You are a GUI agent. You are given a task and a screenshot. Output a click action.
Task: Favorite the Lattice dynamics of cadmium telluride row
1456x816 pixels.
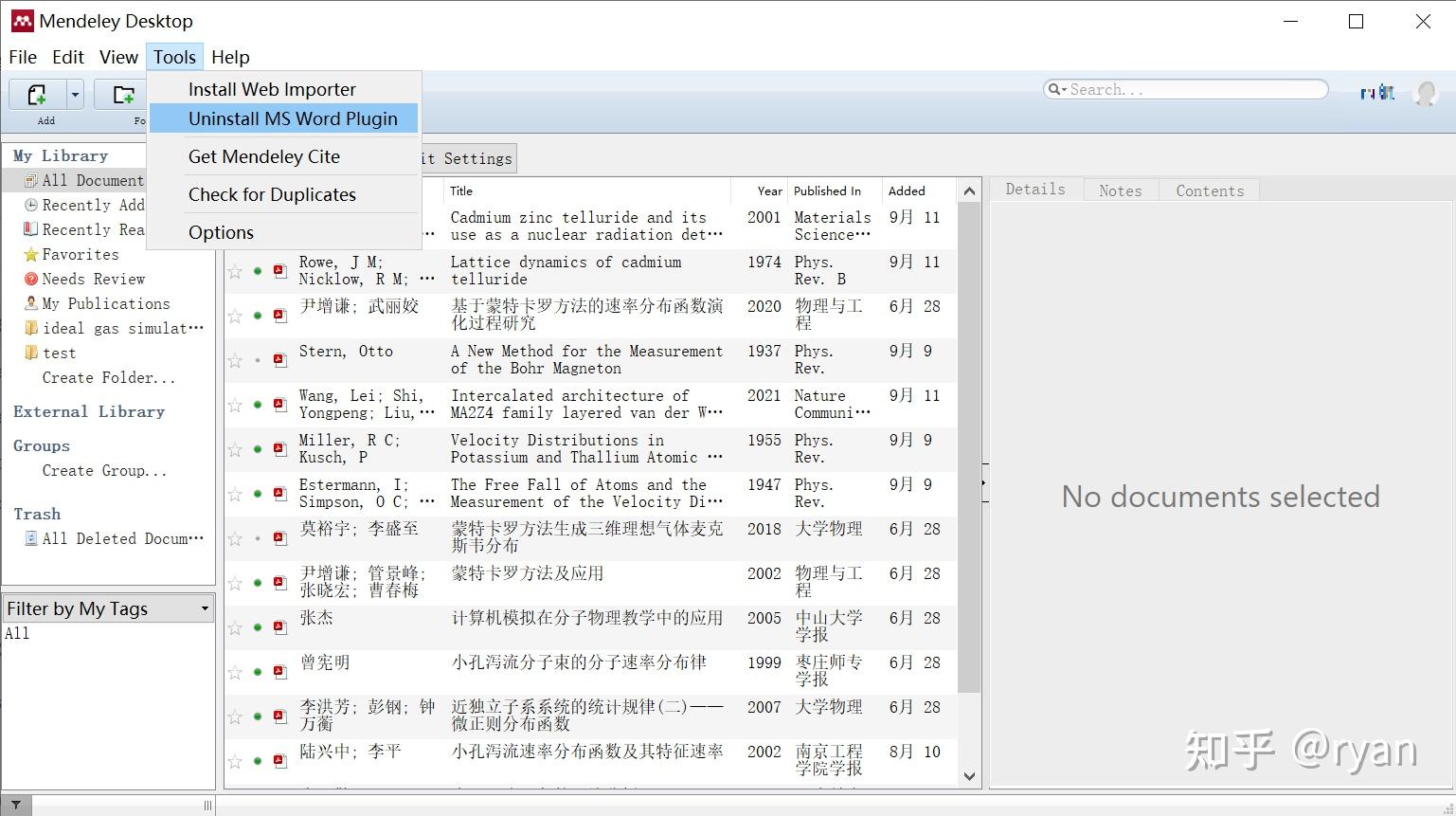click(235, 272)
